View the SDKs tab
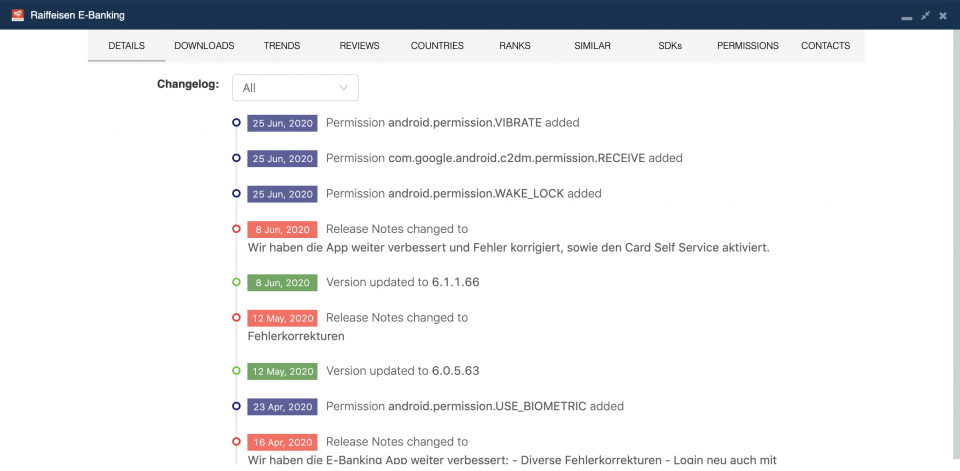960x471 pixels. (670, 45)
